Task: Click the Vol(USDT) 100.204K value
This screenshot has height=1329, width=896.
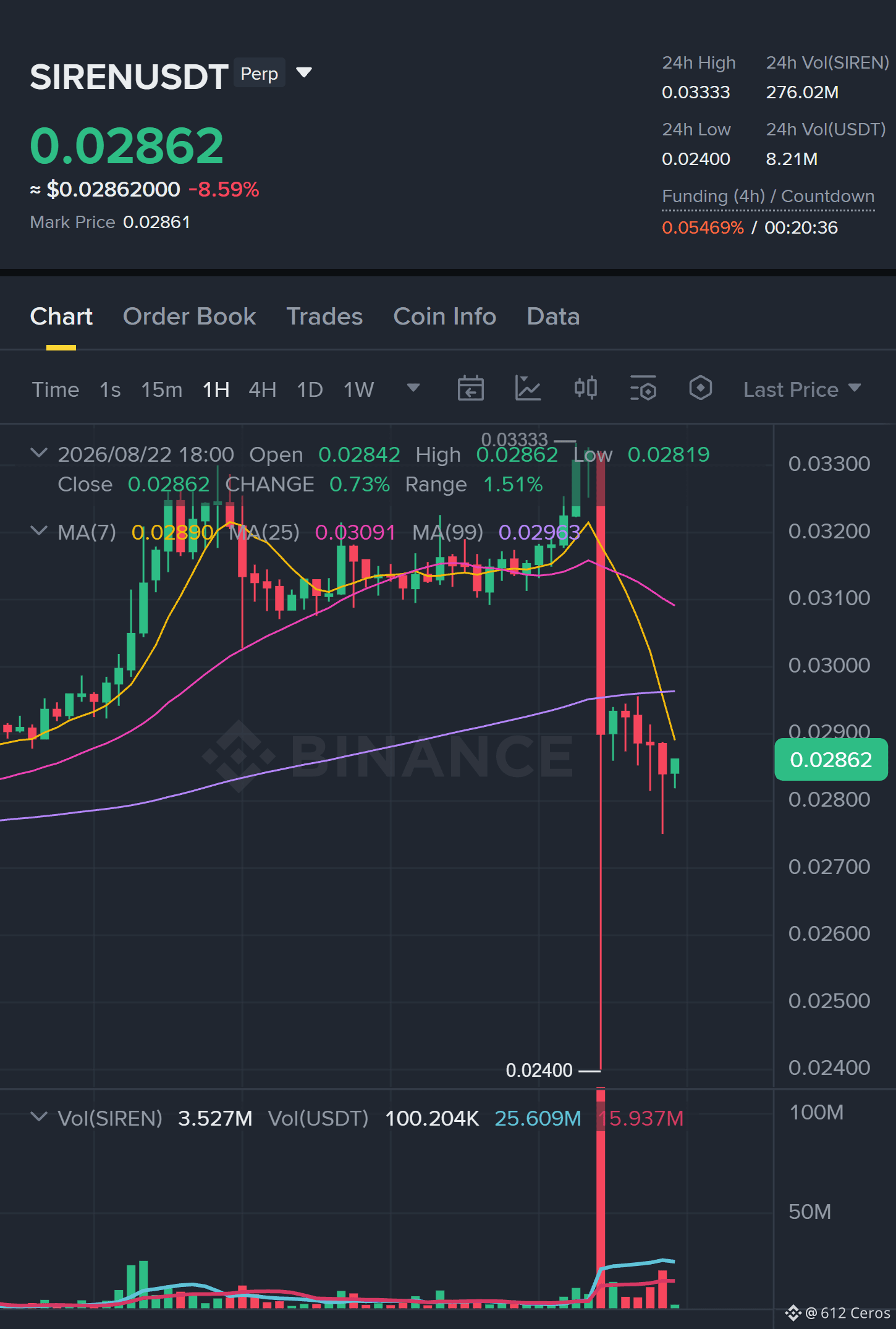Action: click(x=432, y=1118)
